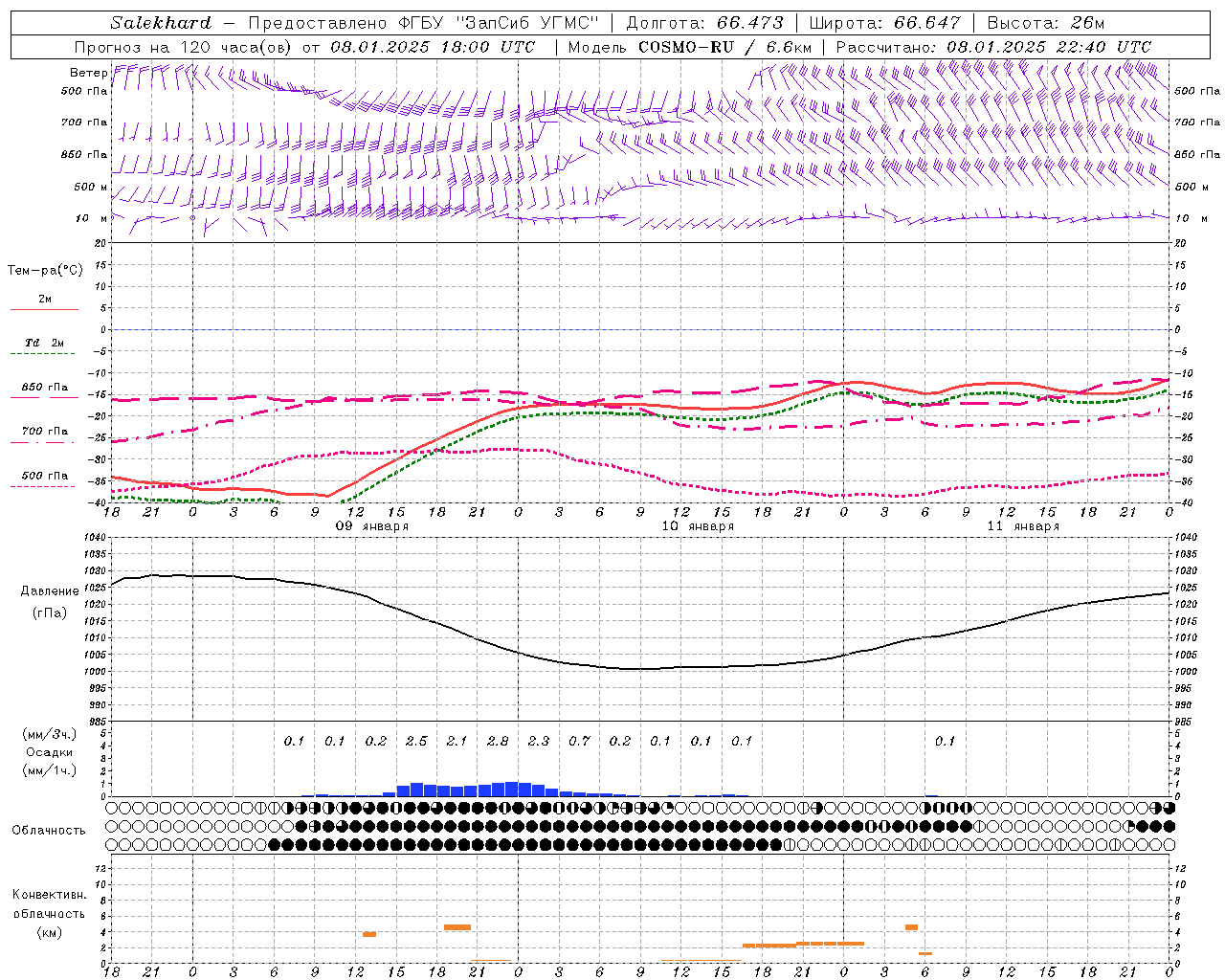Click the Осадки precipitation label
This screenshot has height=980, width=1225.
point(50,752)
